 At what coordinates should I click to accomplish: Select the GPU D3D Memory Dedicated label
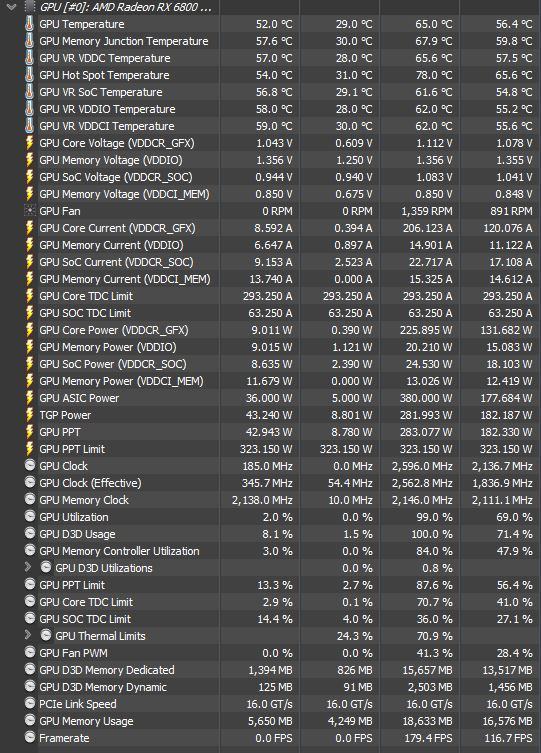click(107, 670)
